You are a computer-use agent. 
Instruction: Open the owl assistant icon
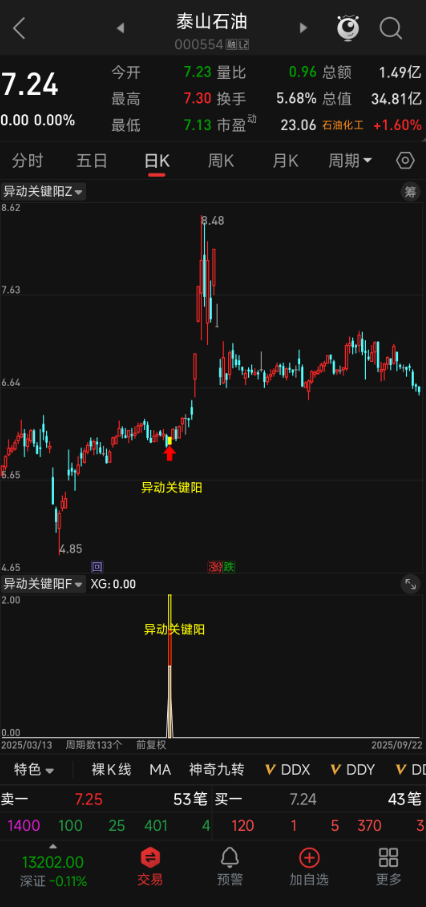(348, 27)
